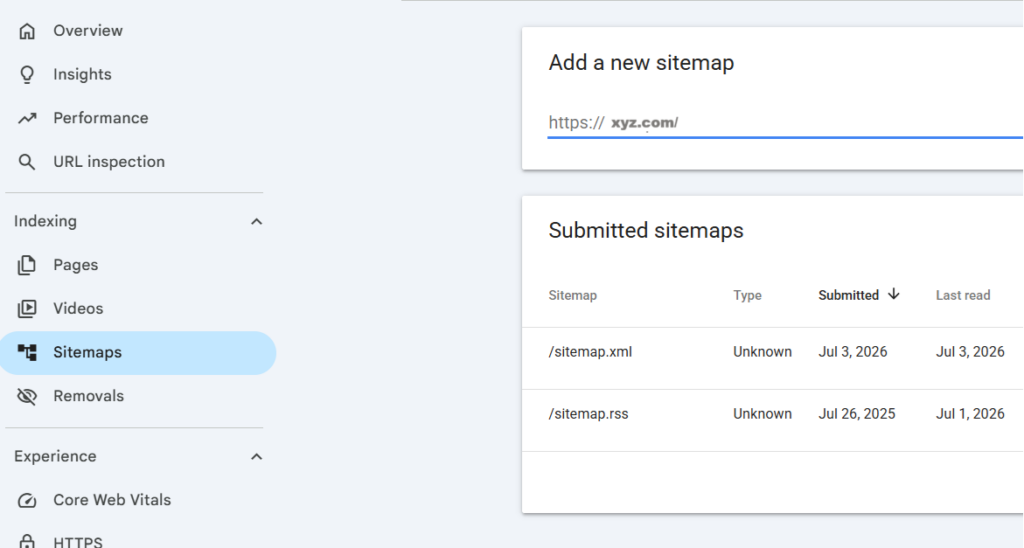The width and height of the screenshot is (1024, 548).
Task: Open the Insights menu item
Action: click(82, 74)
